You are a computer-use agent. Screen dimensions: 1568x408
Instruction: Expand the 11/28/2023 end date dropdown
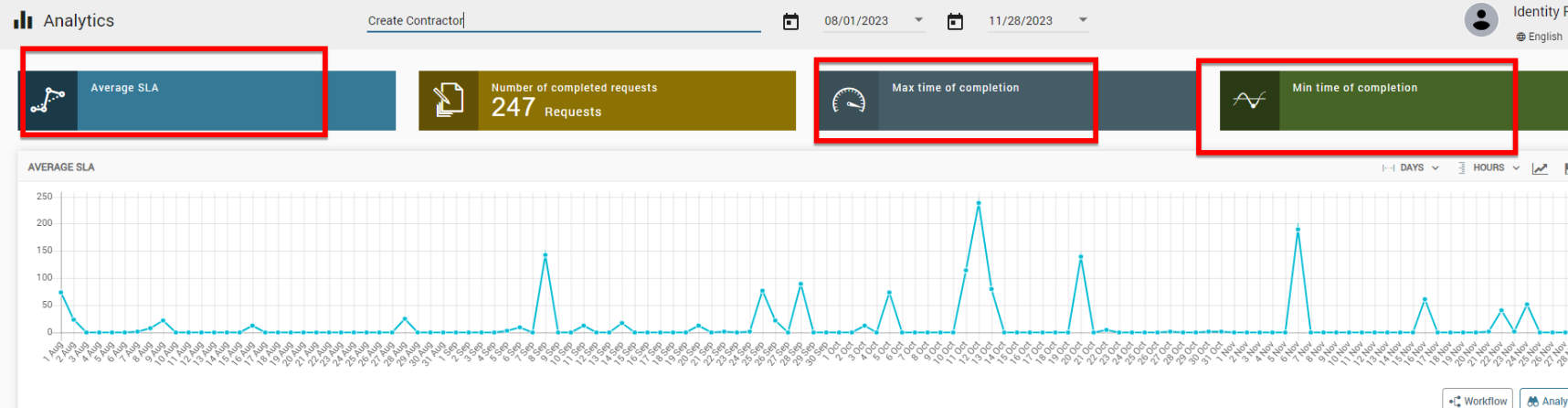pos(1083,20)
